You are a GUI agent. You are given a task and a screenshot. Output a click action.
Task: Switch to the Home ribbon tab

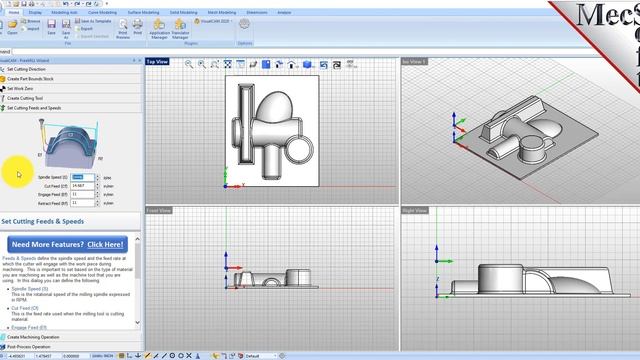(x=14, y=12)
